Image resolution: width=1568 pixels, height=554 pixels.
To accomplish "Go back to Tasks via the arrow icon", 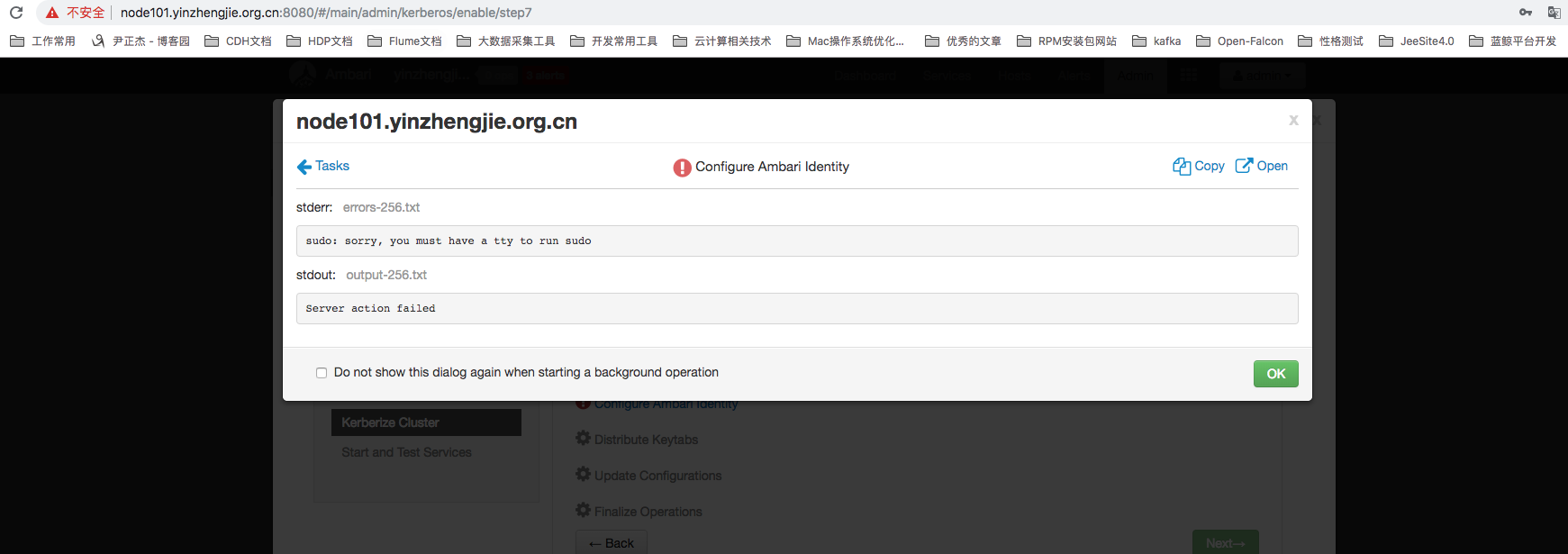I will tap(304, 167).
